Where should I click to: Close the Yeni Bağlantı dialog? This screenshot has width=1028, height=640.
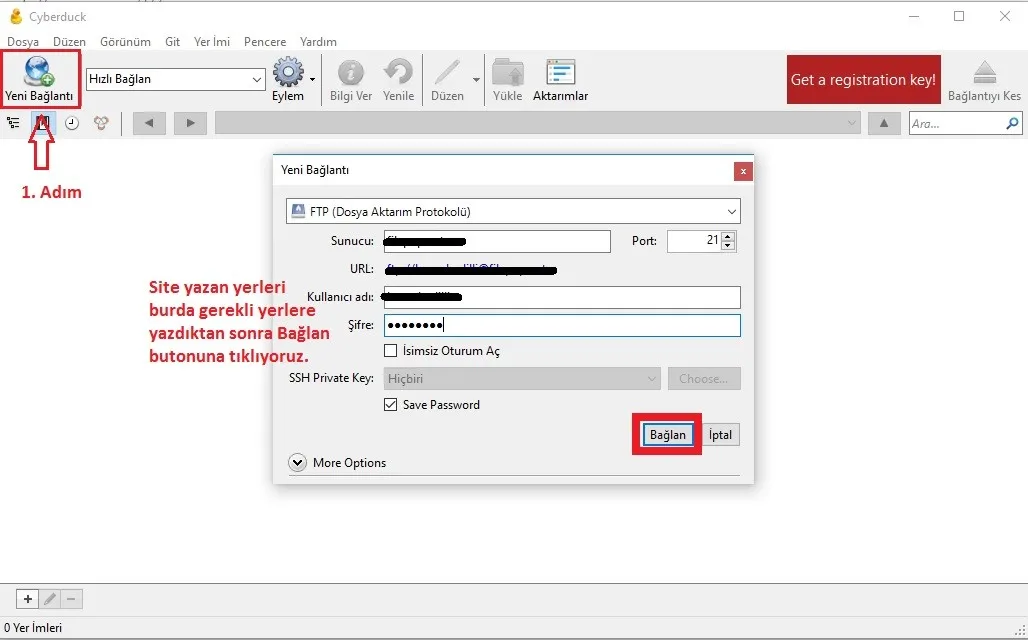click(x=743, y=172)
